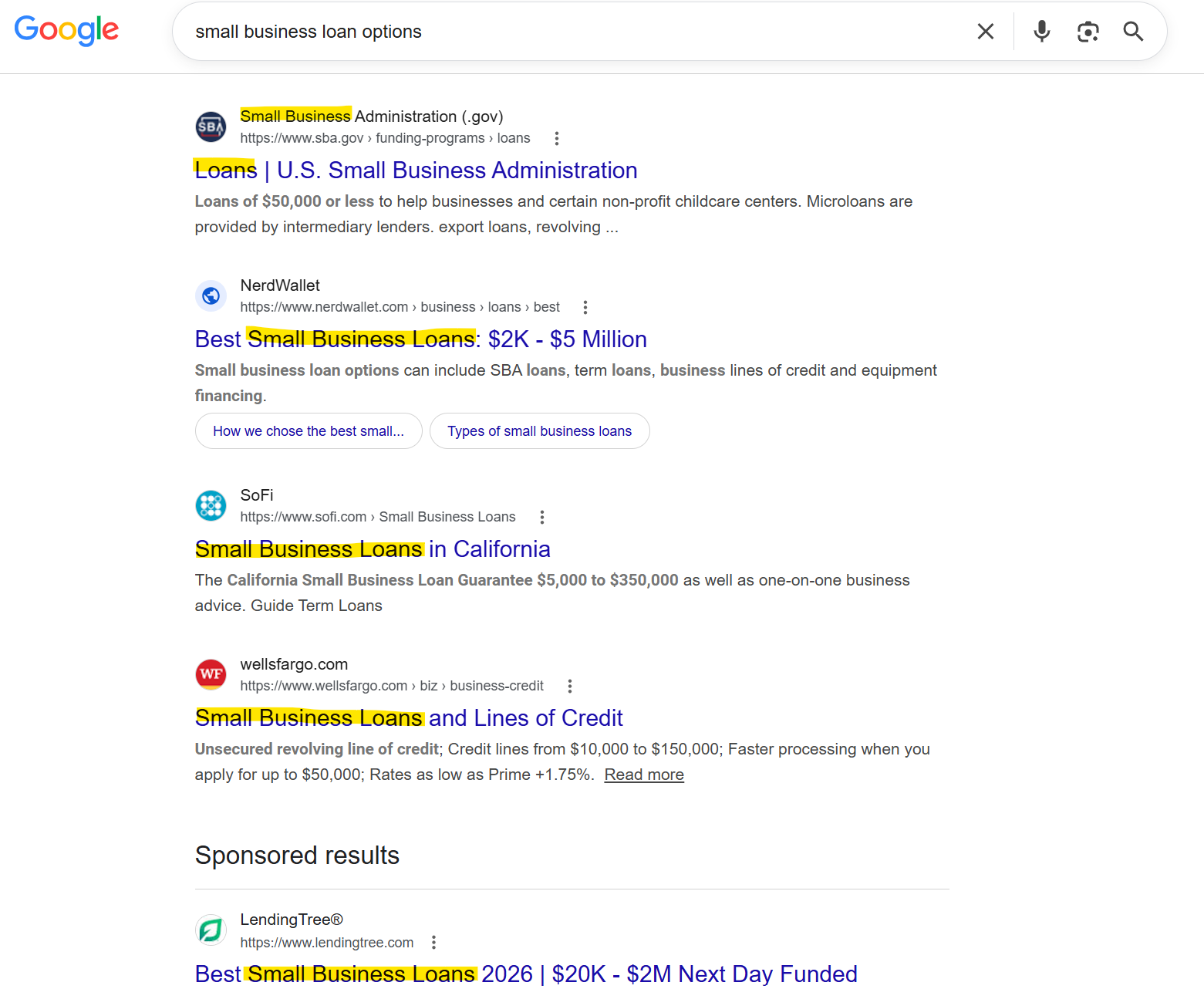Open more options for LendingTree ad
Screen dimensions: 1204x989
click(x=434, y=942)
